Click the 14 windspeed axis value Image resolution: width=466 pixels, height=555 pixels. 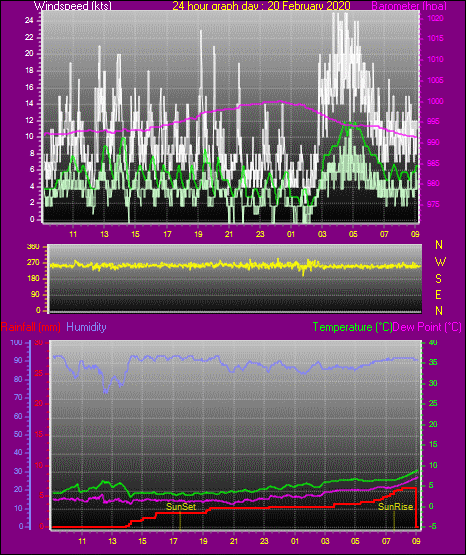[29, 104]
